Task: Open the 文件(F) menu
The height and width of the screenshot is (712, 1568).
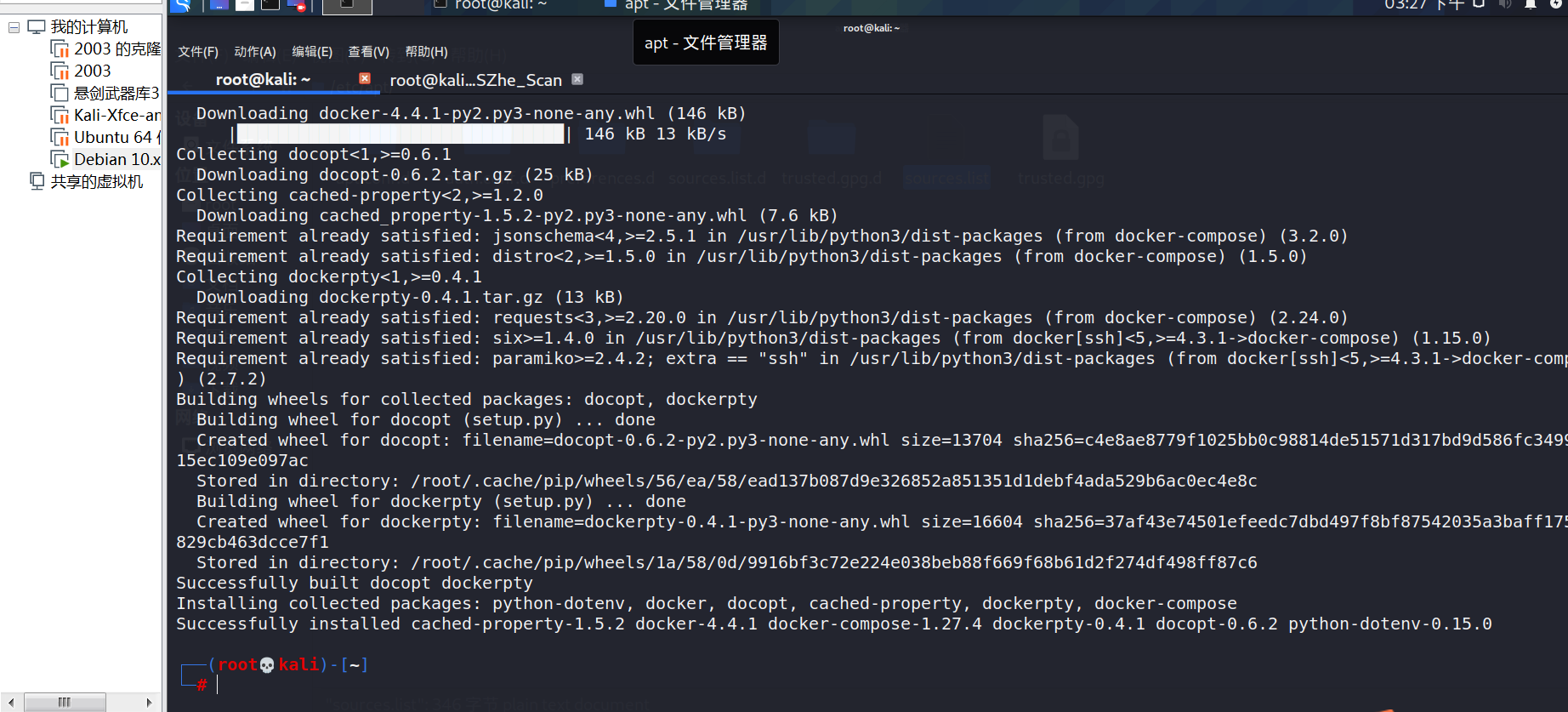Action: [x=198, y=52]
